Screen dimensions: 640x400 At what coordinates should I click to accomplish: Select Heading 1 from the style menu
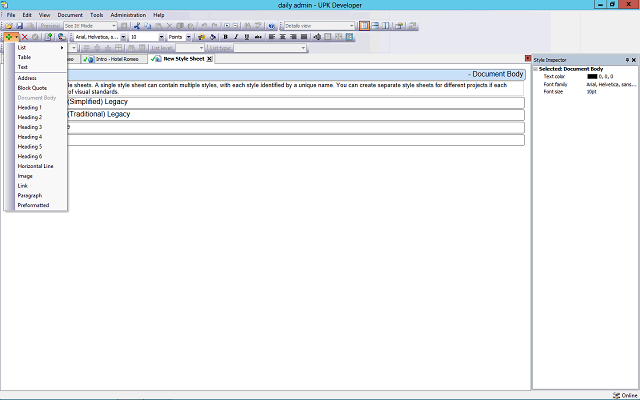pos(30,108)
